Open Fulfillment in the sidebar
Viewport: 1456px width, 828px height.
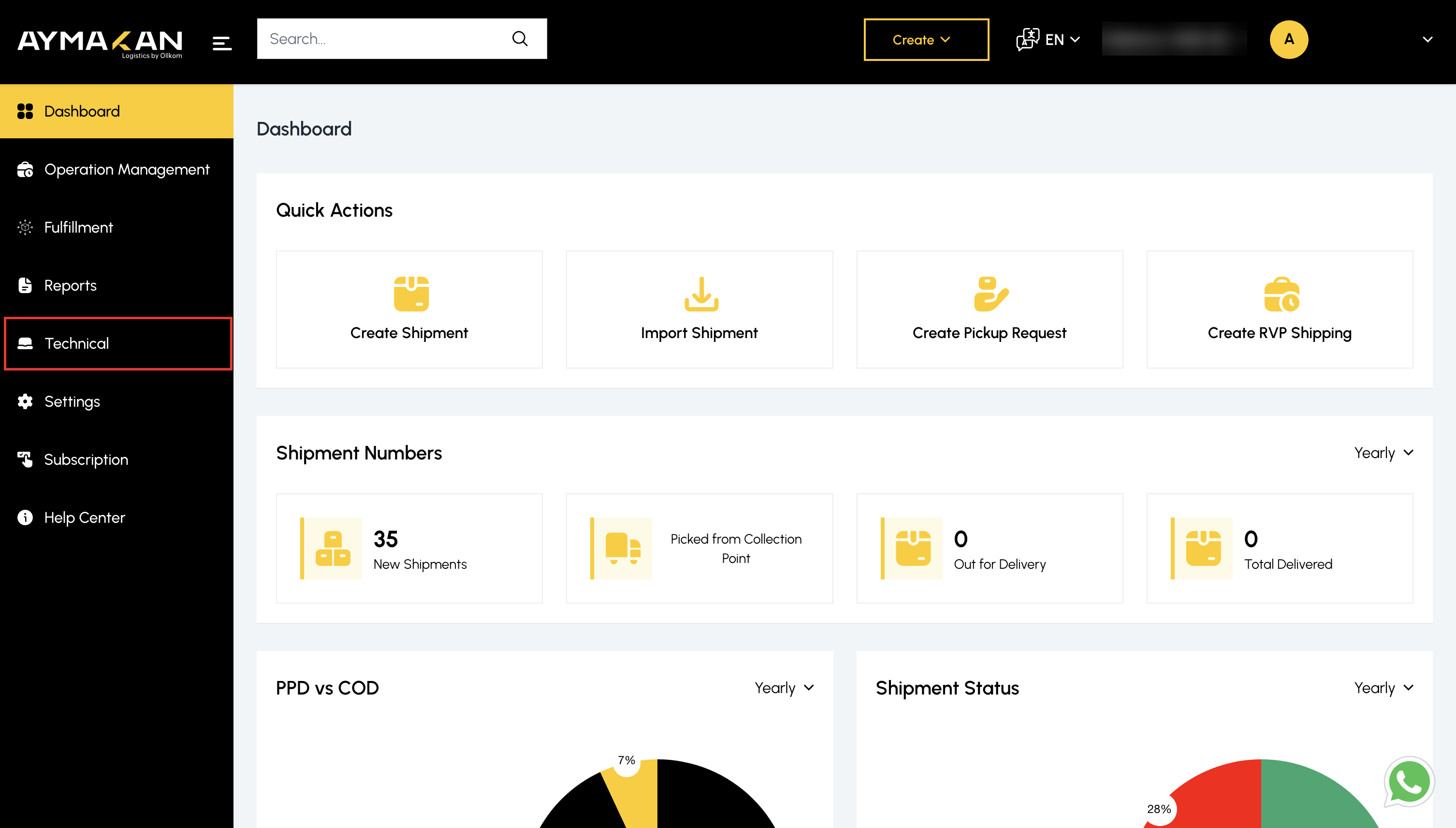click(116, 227)
